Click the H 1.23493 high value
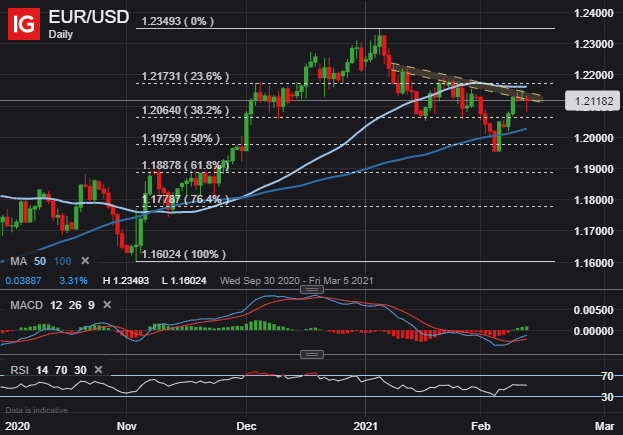 tap(126, 281)
